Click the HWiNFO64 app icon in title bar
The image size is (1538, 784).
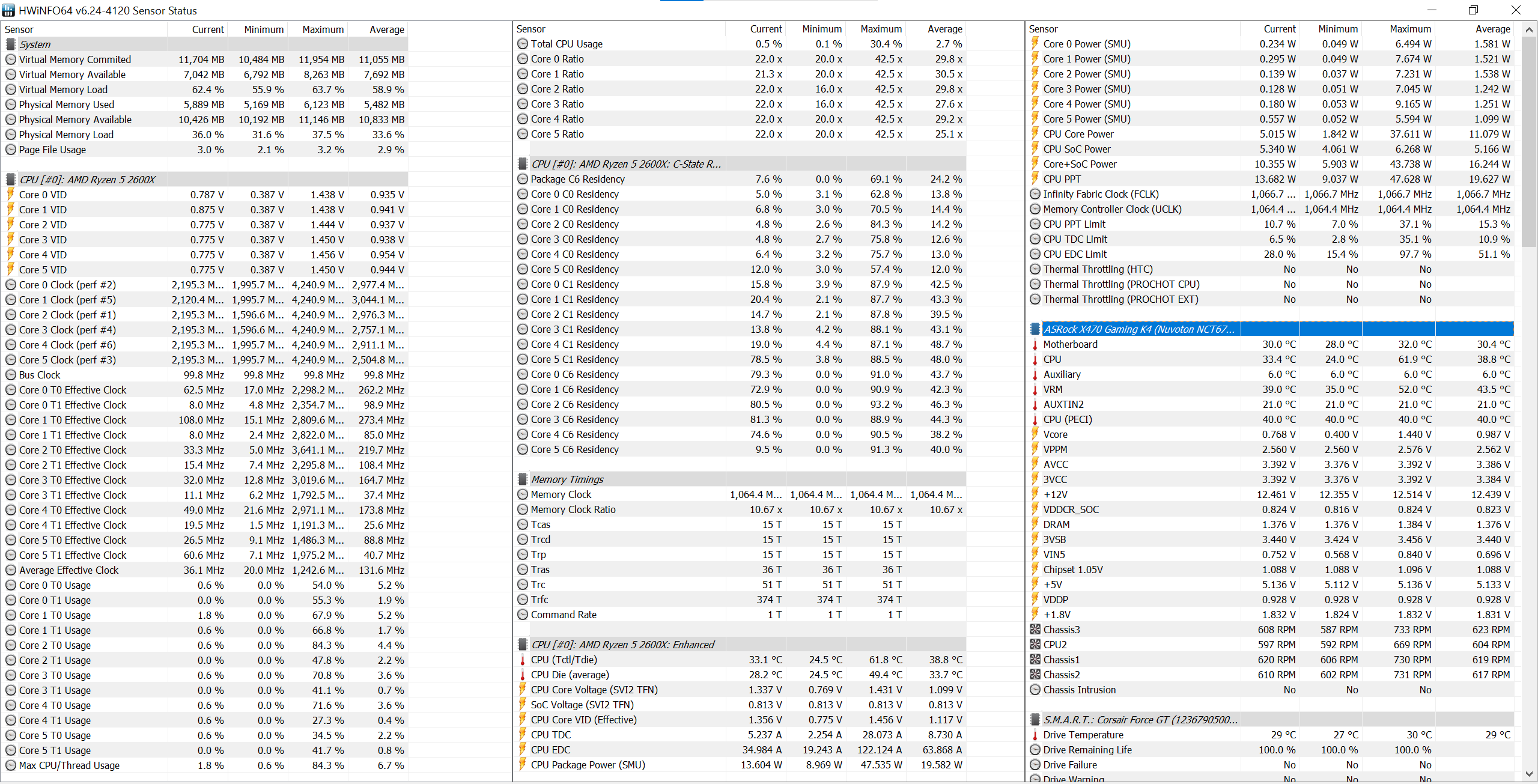(8, 10)
